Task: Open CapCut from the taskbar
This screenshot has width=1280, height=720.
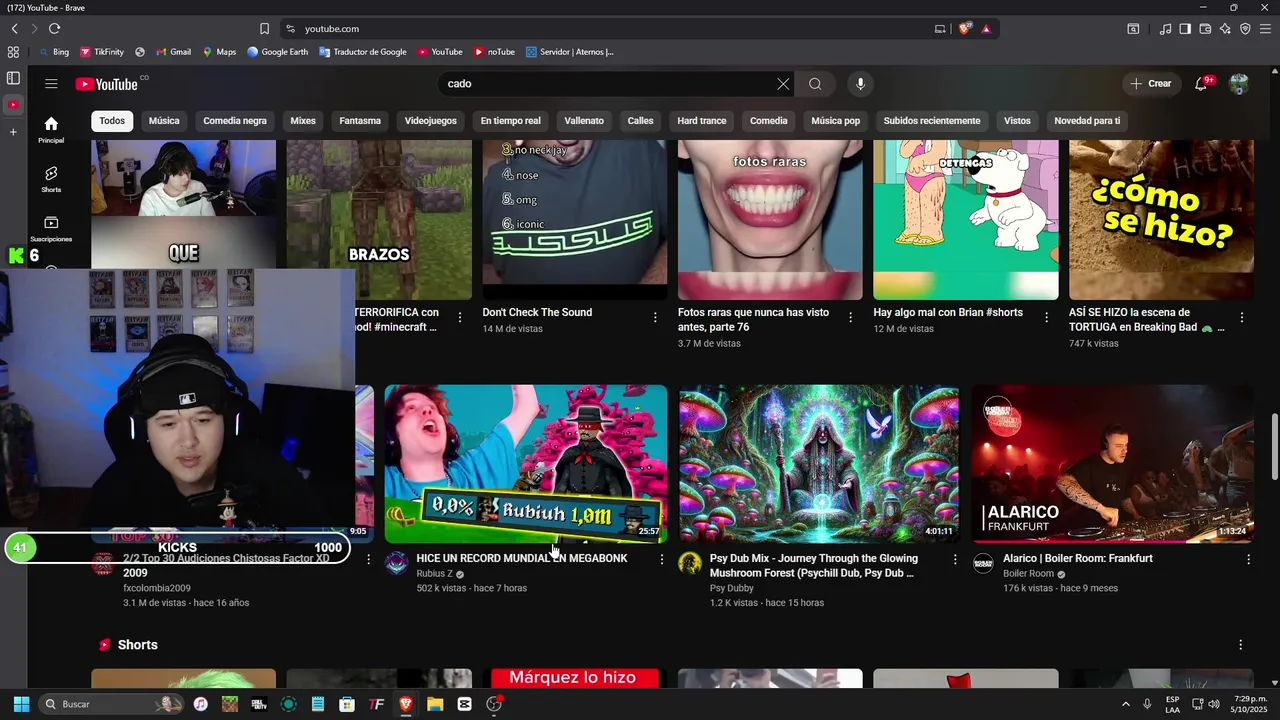Action: point(464,704)
